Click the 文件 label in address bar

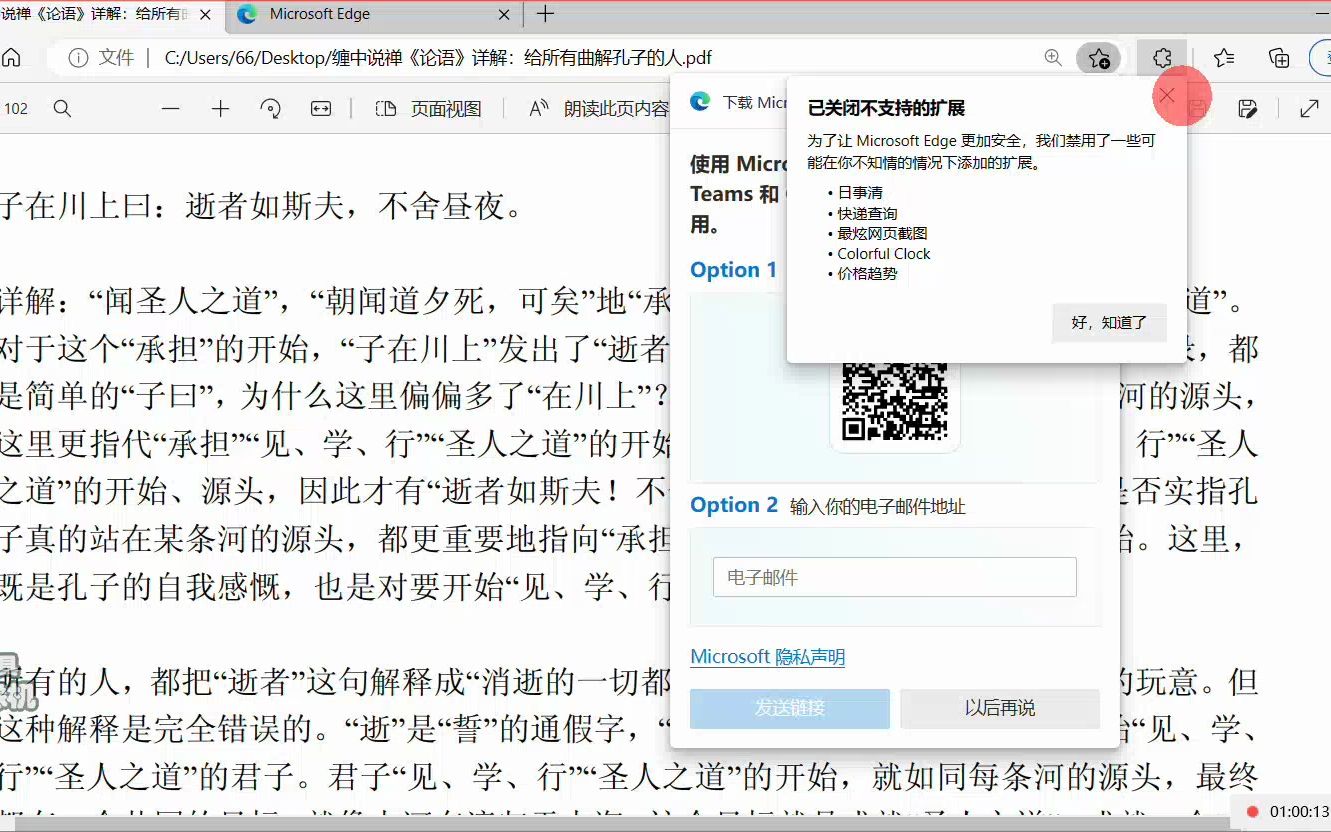pos(116,58)
